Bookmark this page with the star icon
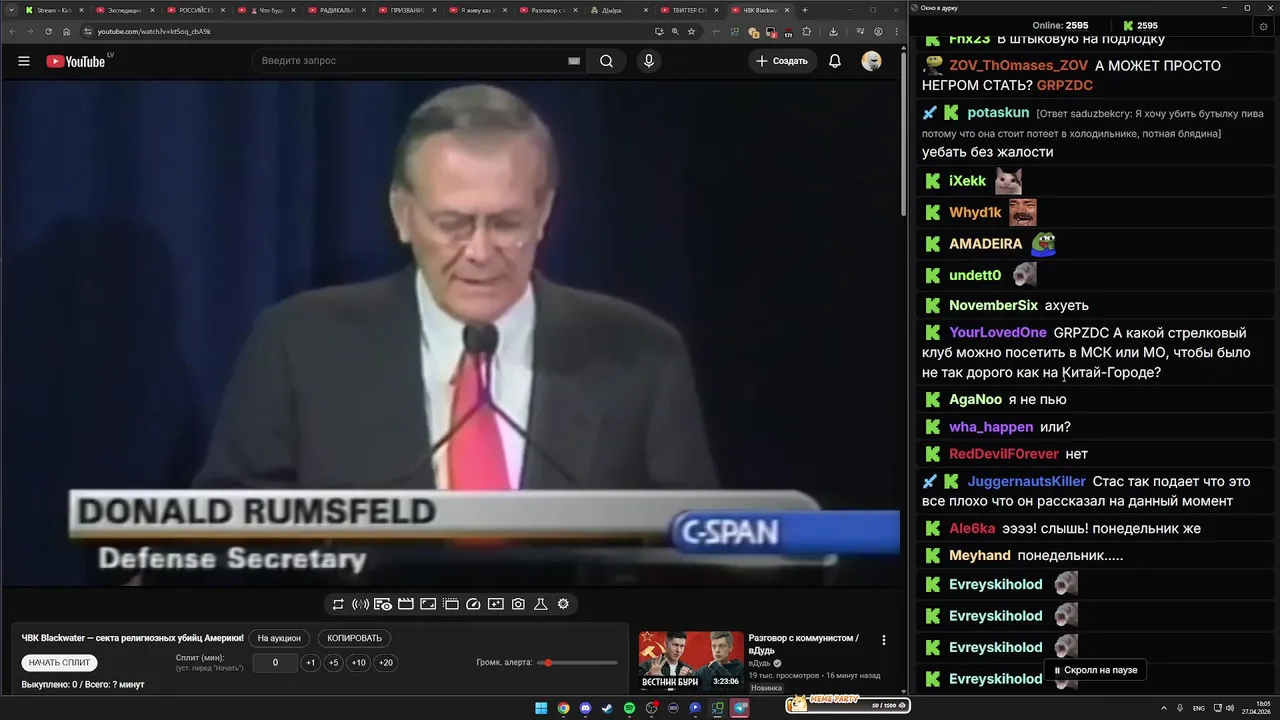Viewport: 1280px width, 720px height. (x=691, y=31)
